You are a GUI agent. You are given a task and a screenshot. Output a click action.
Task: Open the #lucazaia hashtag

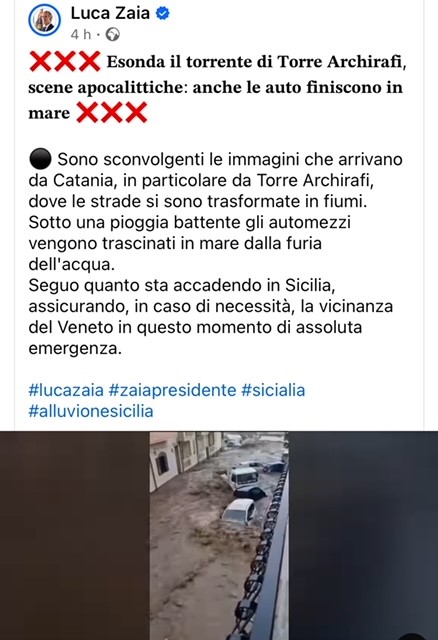coord(66,390)
